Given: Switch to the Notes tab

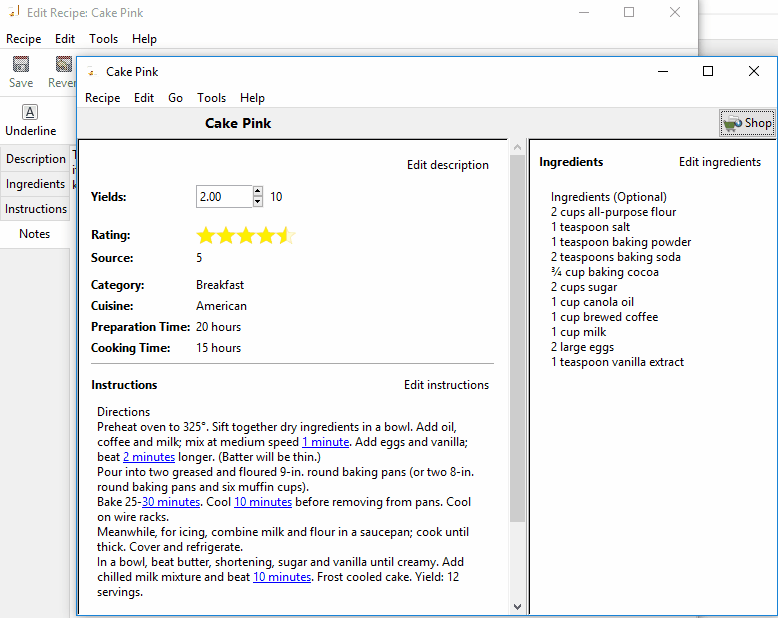Looking at the screenshot, I should [35, 234].
